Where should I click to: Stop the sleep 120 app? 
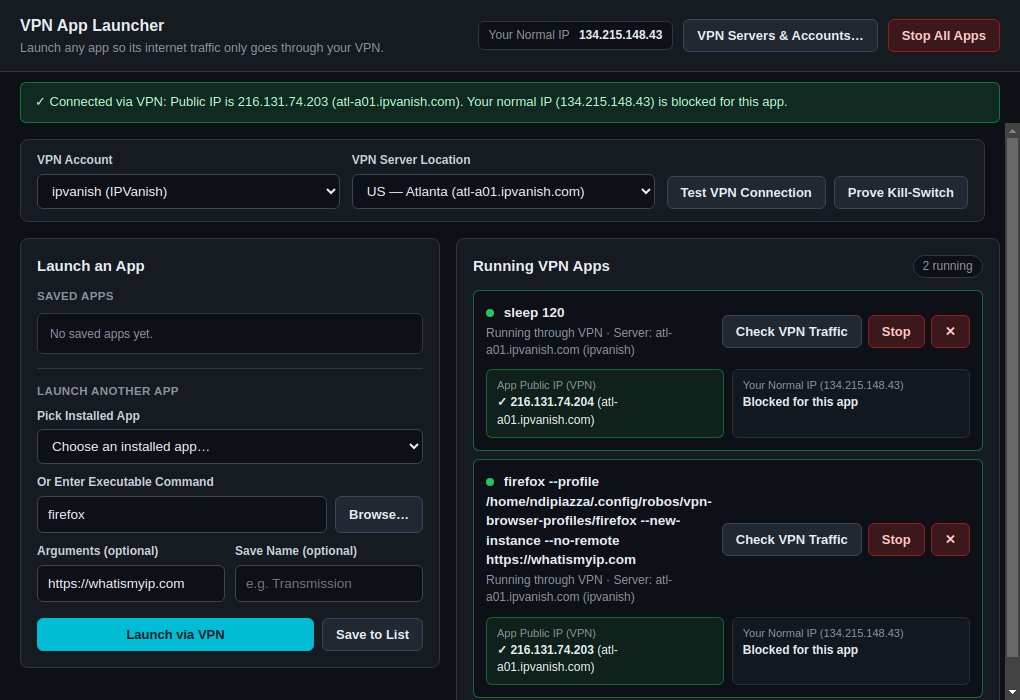[x=896, y=332]
